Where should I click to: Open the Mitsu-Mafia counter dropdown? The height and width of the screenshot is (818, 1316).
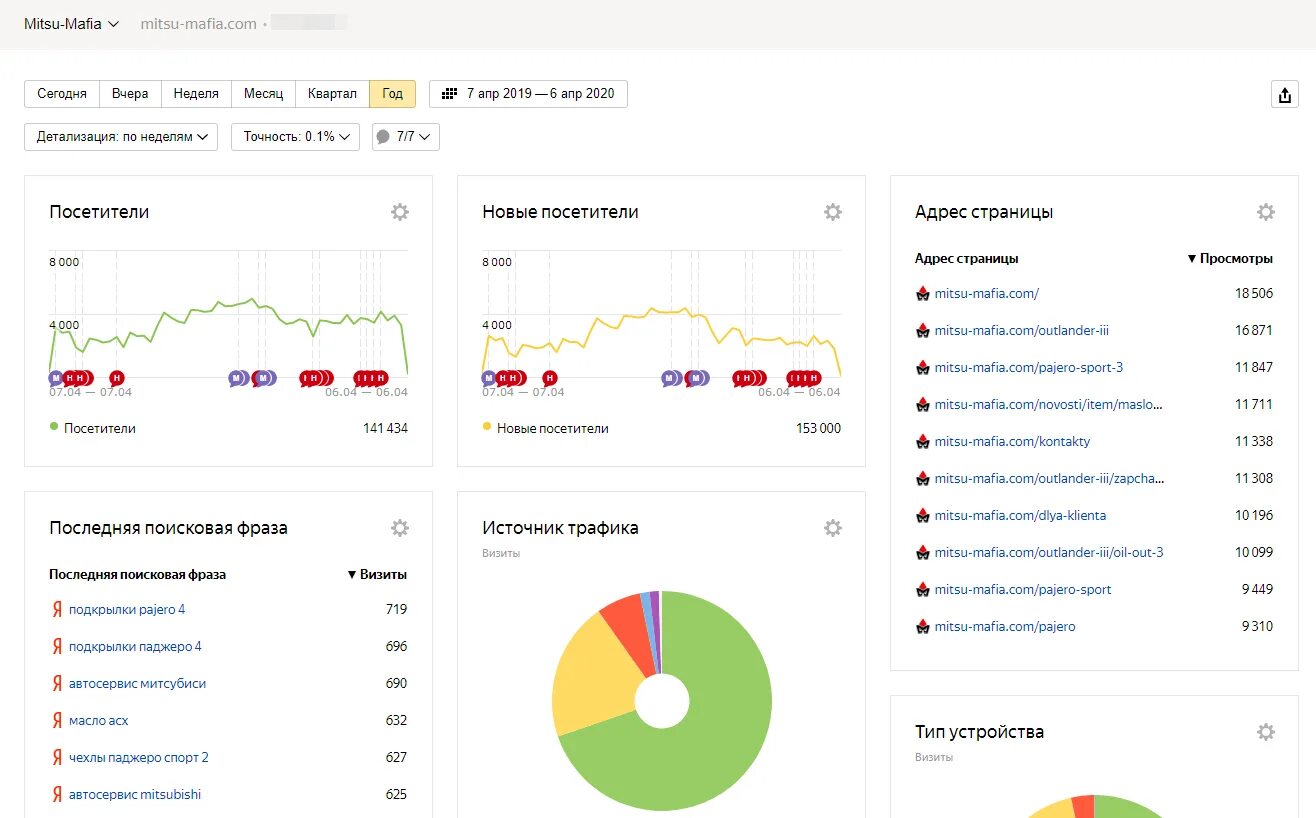(72, 23)
